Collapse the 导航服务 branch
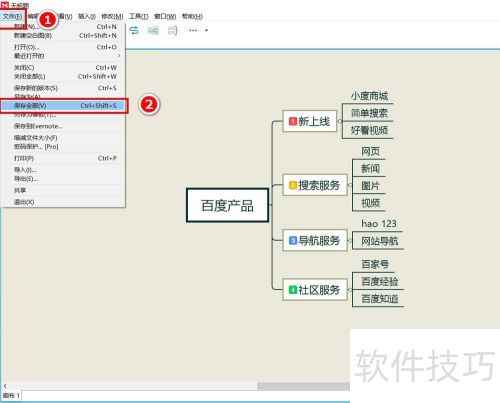Screen dimensions: 500x403 click(350, 240)
